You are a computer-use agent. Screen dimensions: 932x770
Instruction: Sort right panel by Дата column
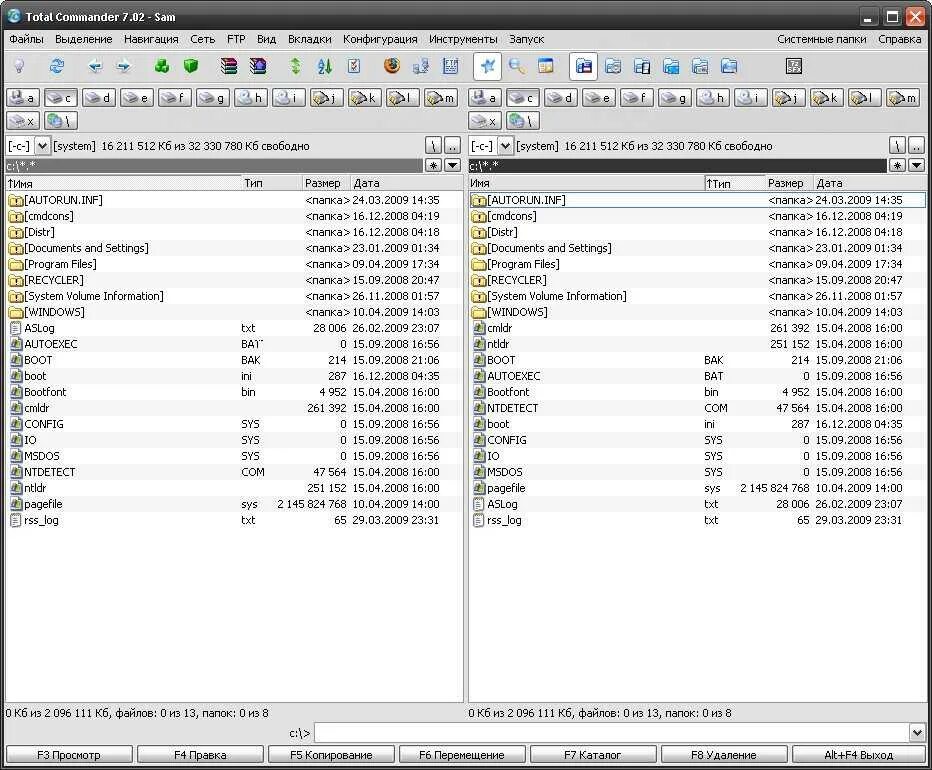[870, 183]
